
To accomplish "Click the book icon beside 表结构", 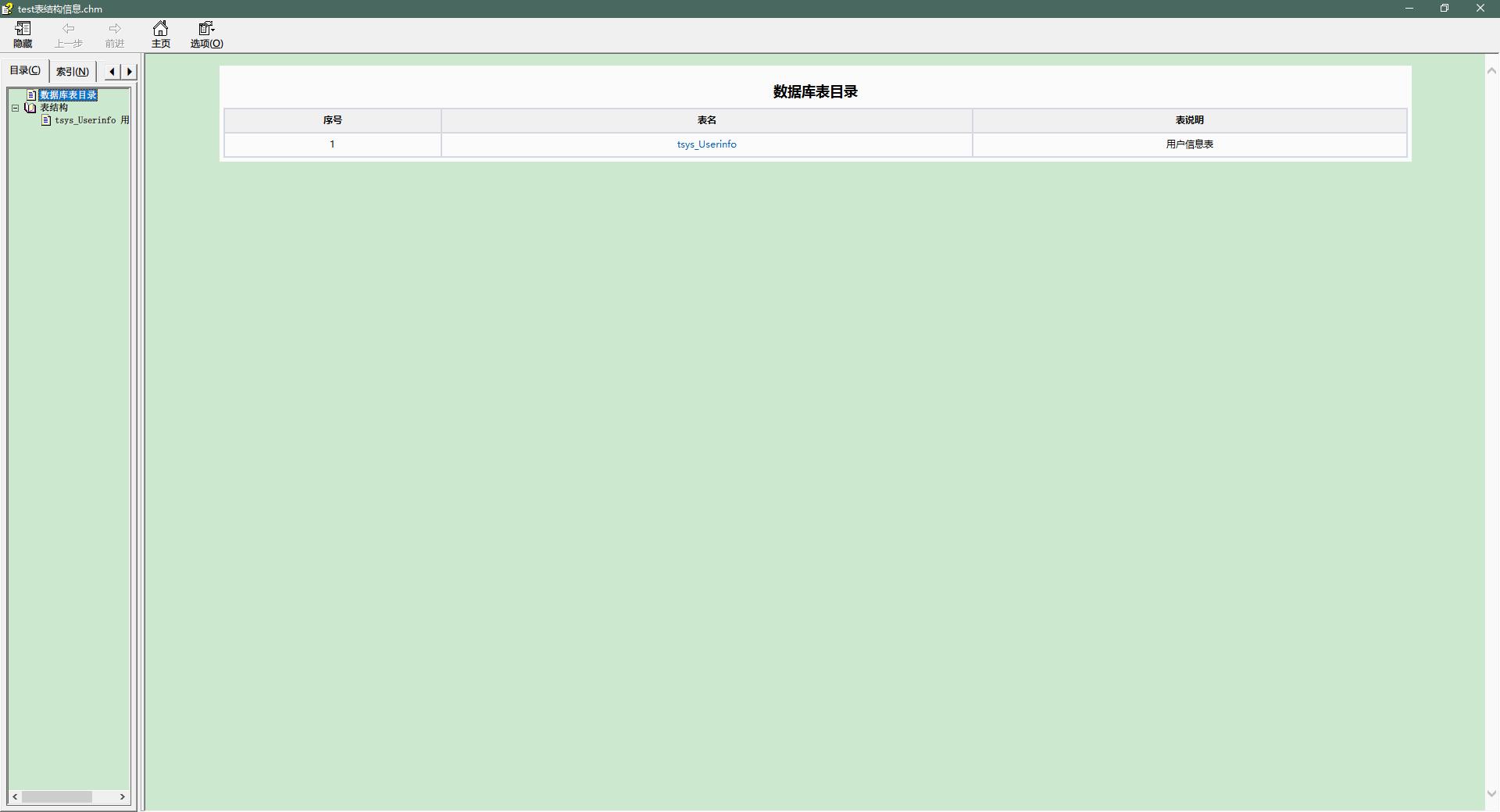I will [30, 107].
